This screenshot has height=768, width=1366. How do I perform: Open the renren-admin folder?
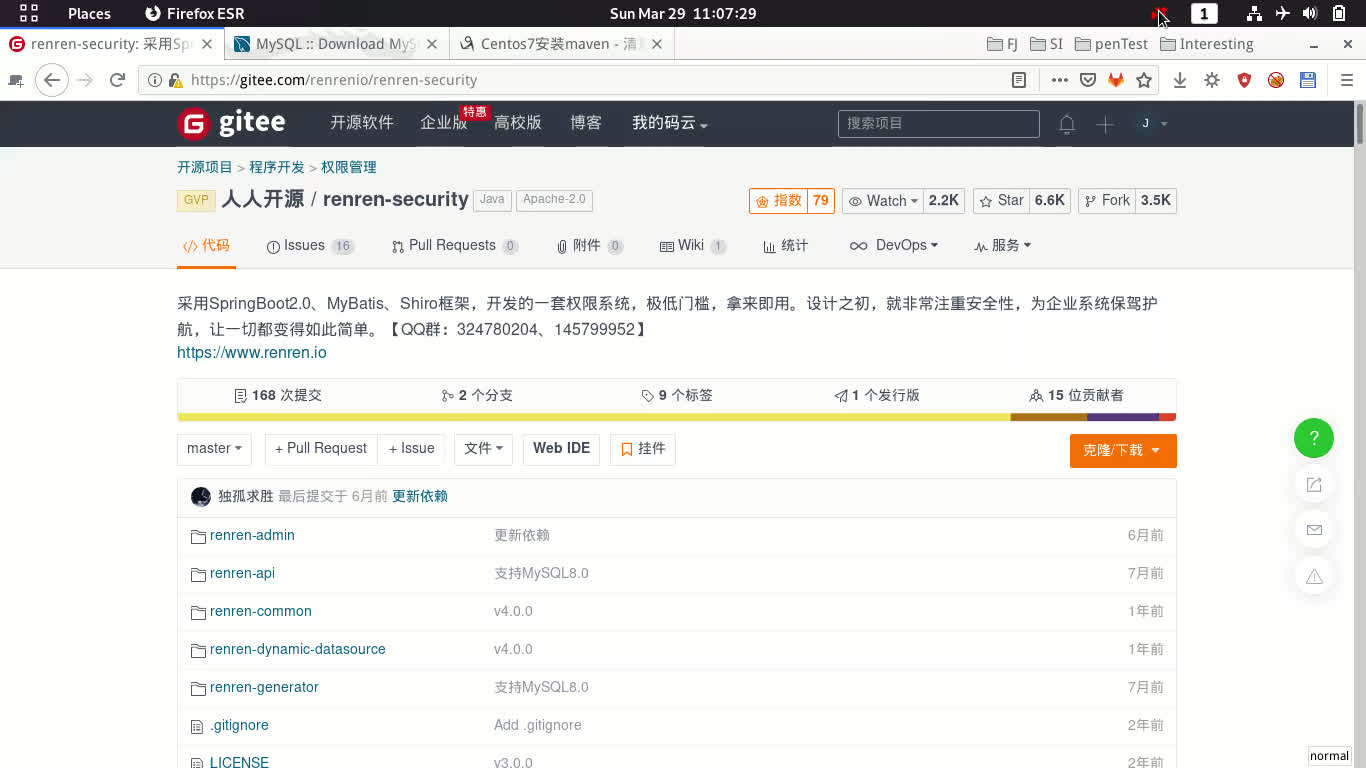coord(252,536)
